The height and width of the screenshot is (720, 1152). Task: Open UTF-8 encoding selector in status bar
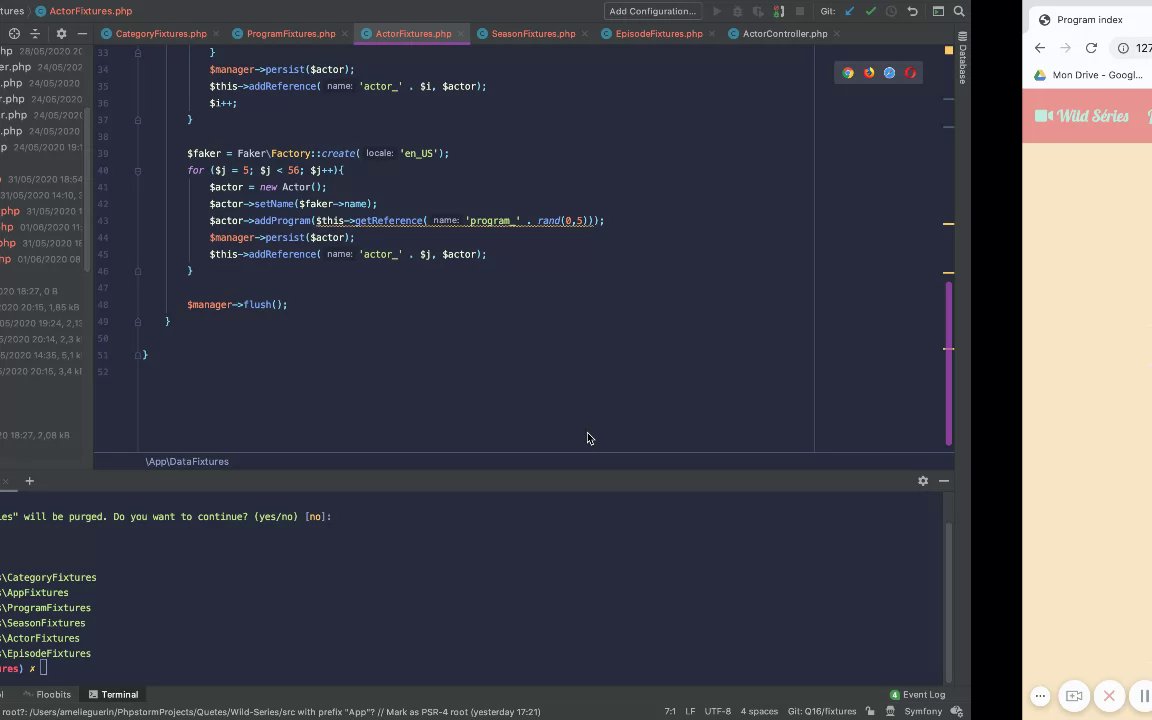[x=717, y=712]
